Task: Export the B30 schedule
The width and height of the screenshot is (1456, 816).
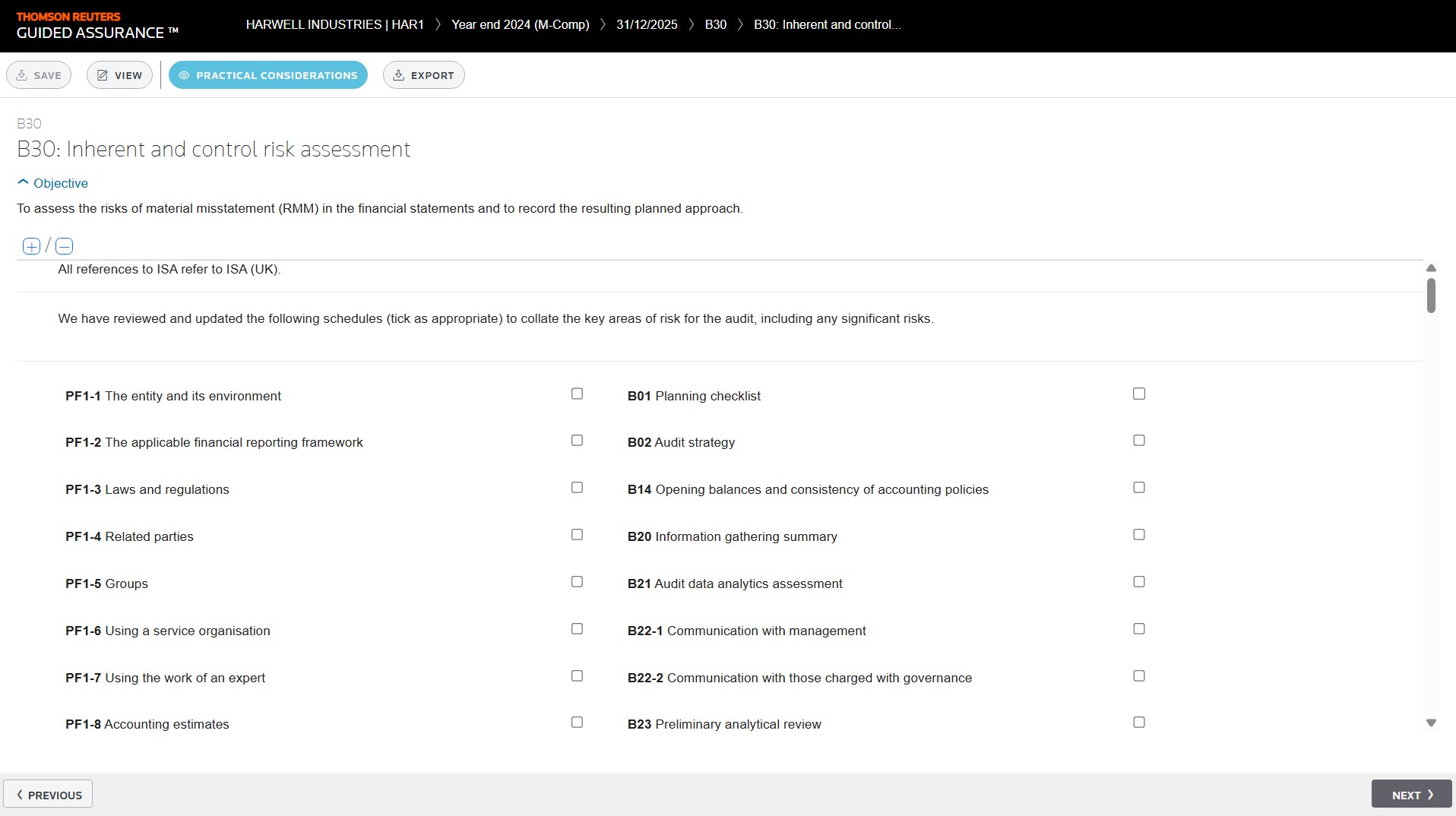Action: [x=423, y=75]
